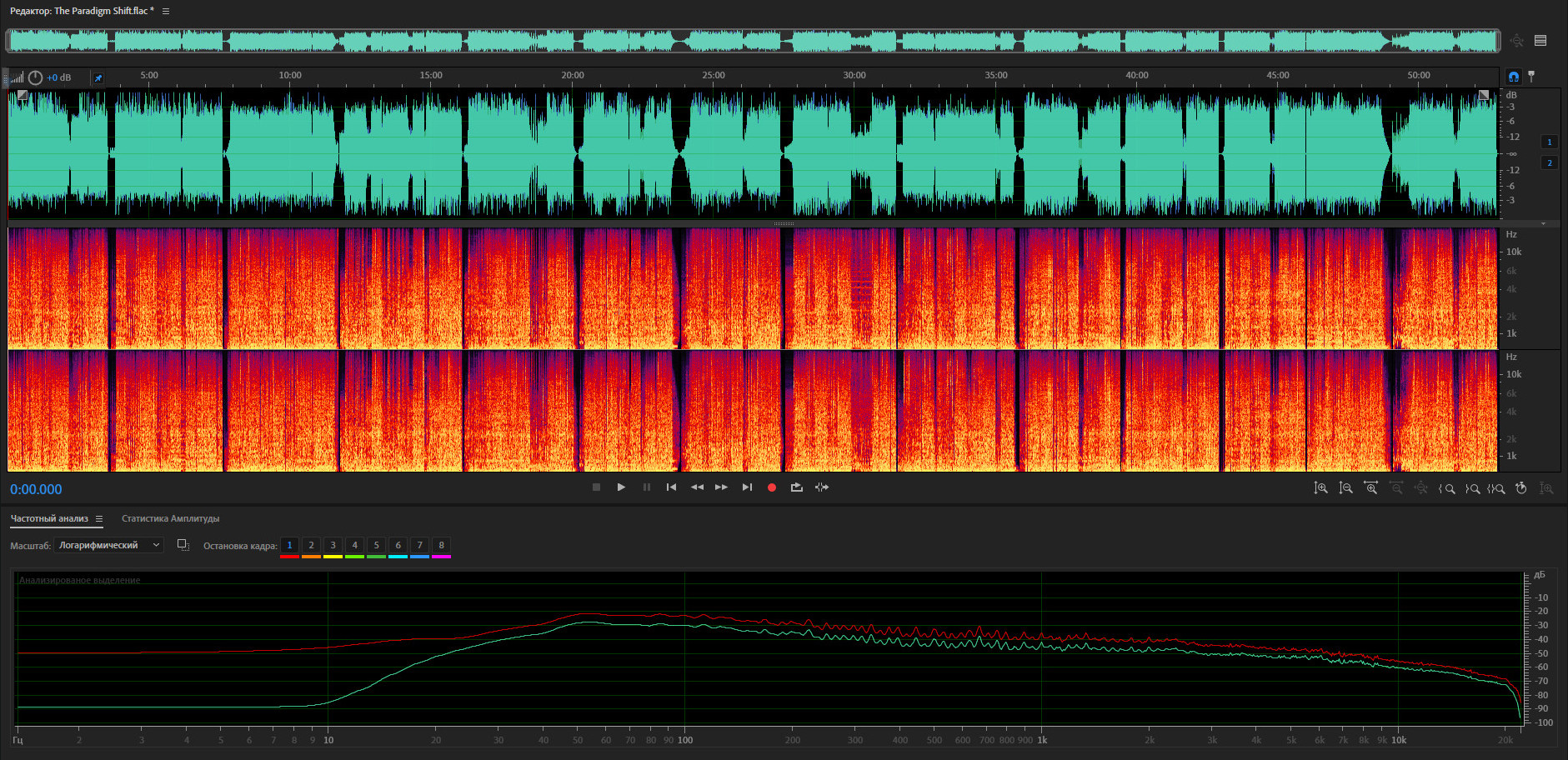1568x760 pixels.
Task: Jump to the previous marker in transport
Action: click(671, 487)
